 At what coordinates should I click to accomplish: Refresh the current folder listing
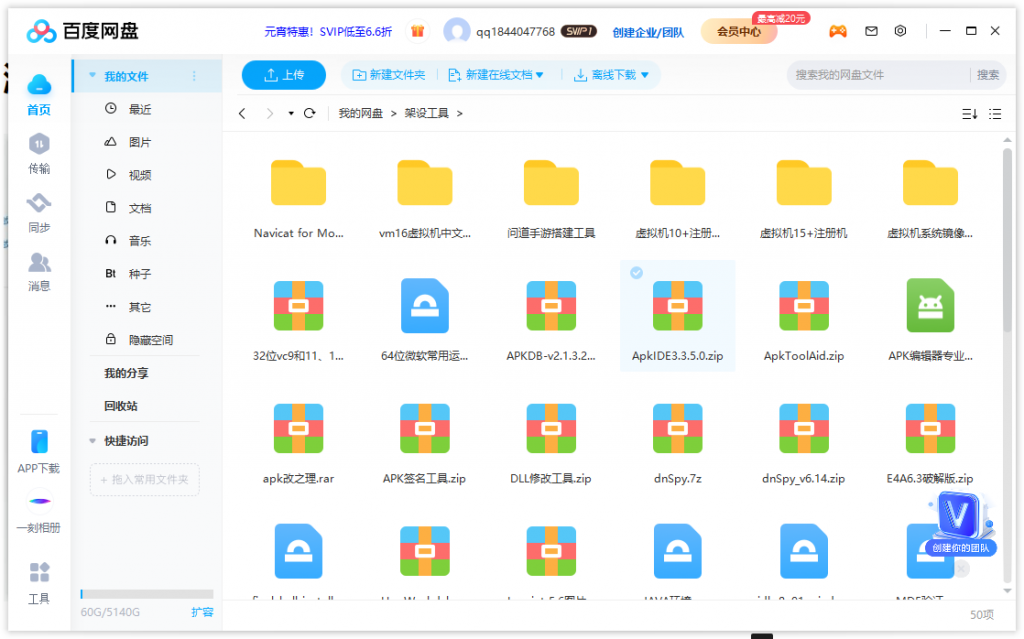(x=310, y=113)
